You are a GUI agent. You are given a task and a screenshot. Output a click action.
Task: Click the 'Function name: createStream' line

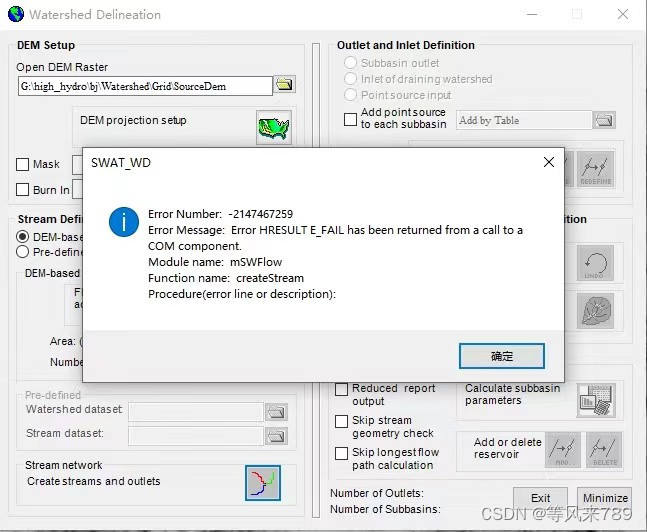tap(226, 278)
